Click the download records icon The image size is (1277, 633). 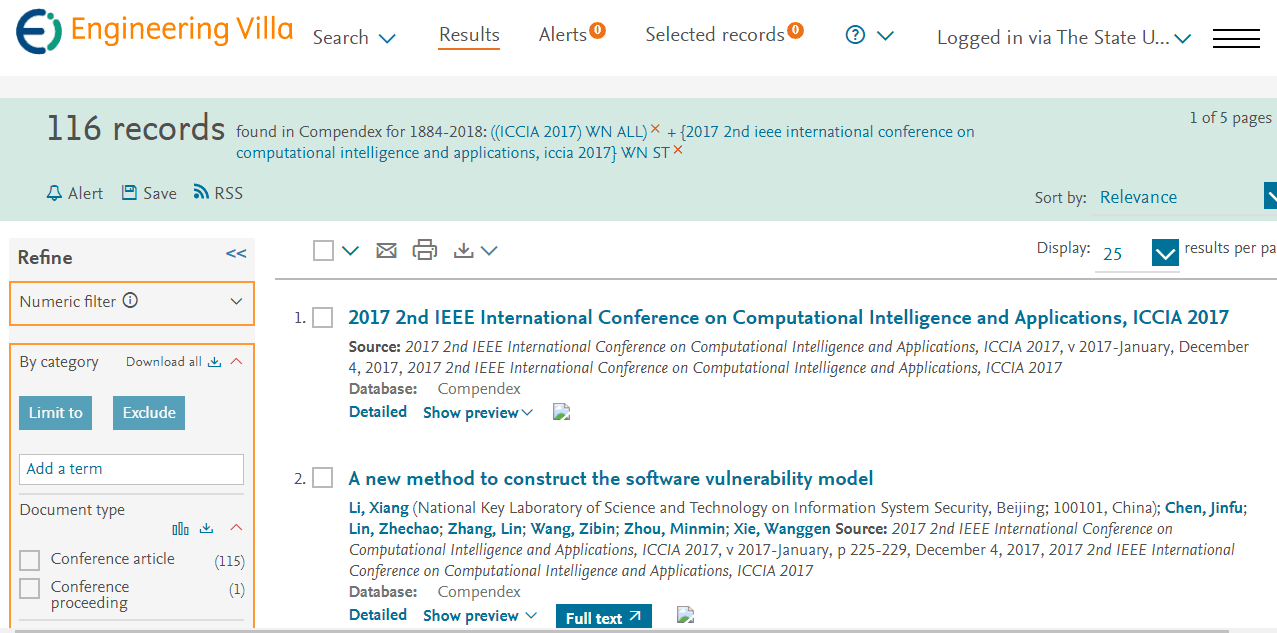[463, 250]
